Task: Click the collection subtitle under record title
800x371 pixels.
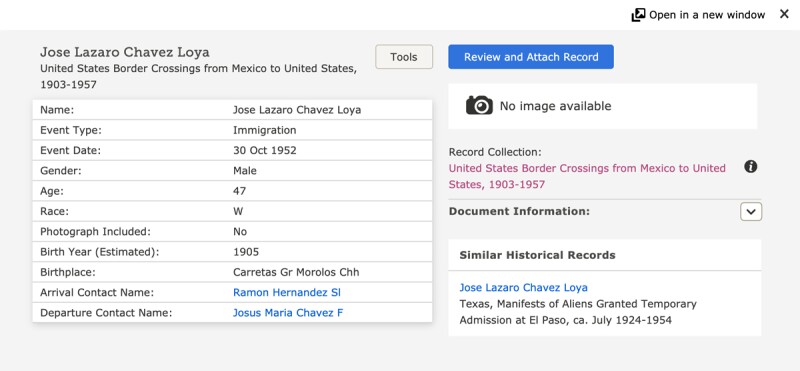Action: (x=198, y=77)
